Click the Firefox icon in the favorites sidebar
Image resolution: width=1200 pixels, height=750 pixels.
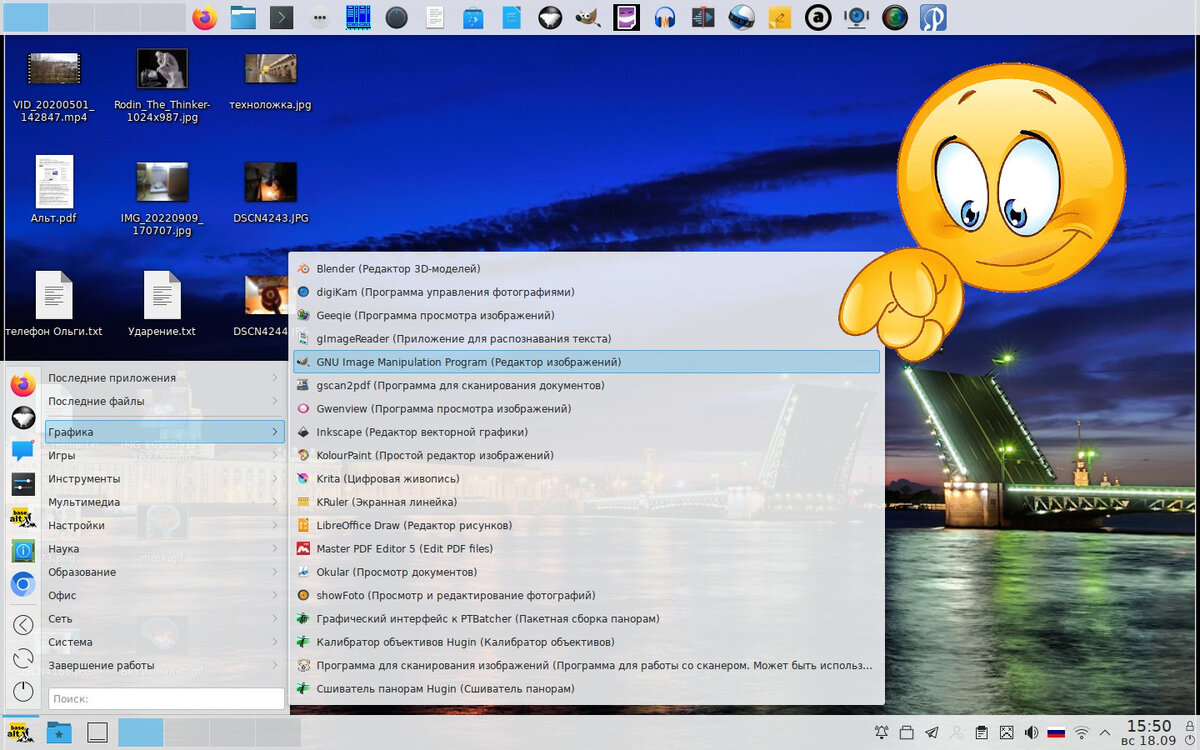23,384
